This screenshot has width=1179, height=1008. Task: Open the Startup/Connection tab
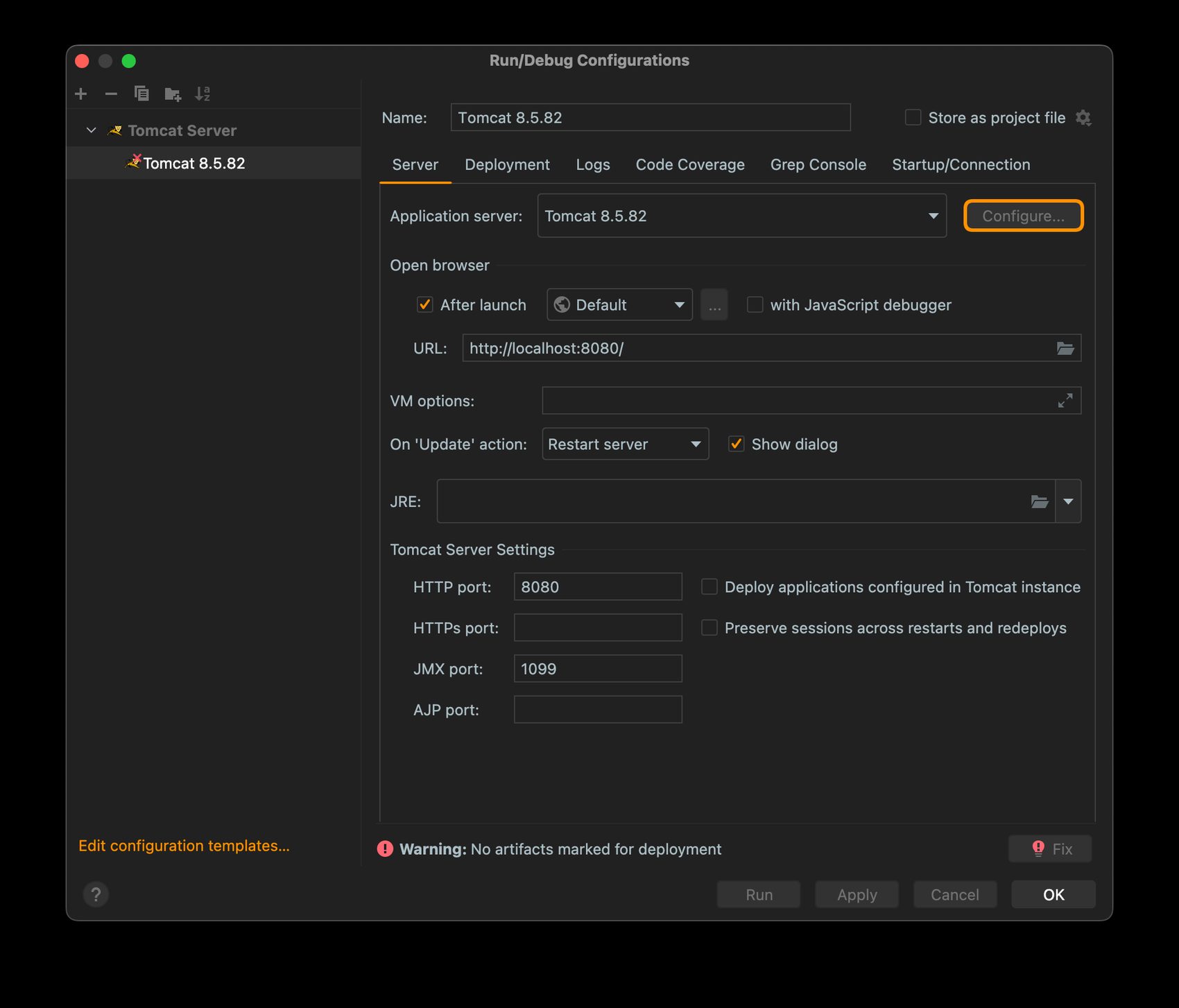pos(961,165)
